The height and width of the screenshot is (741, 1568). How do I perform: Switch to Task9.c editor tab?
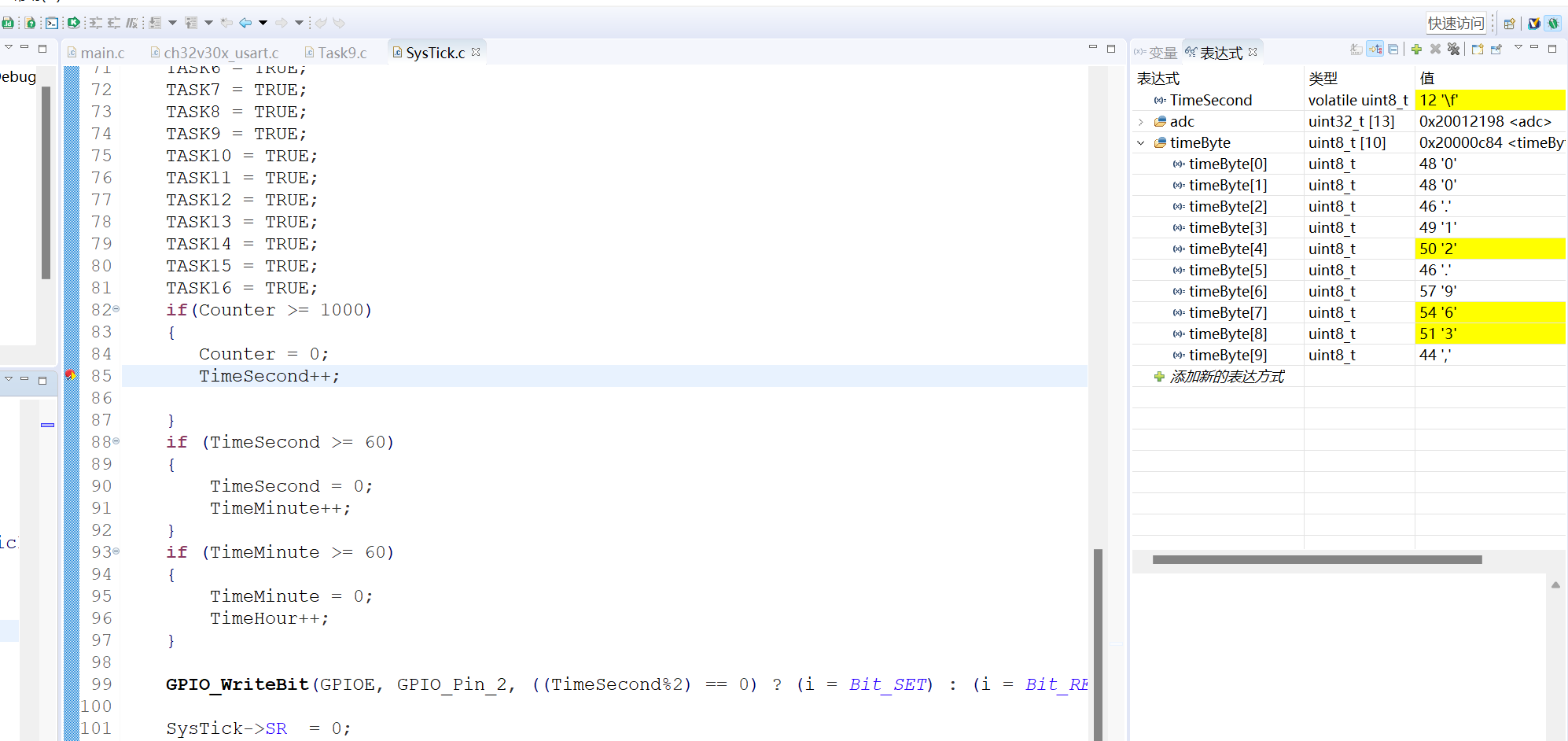(336, 53)
